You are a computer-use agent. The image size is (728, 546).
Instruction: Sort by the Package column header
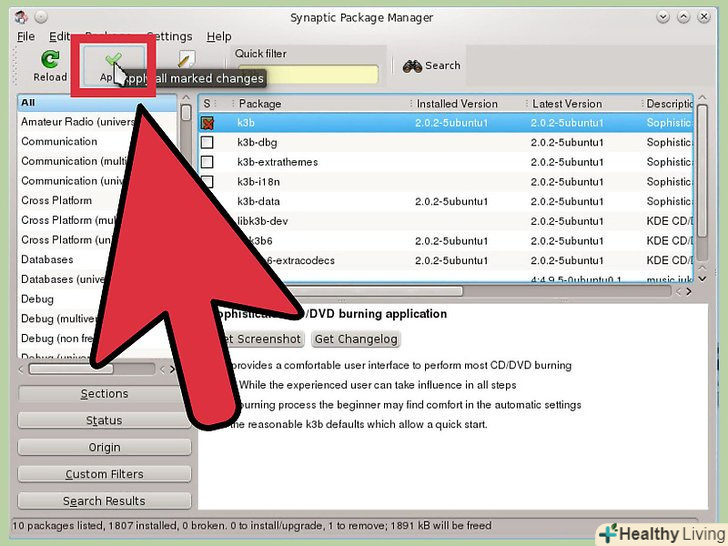320,104
